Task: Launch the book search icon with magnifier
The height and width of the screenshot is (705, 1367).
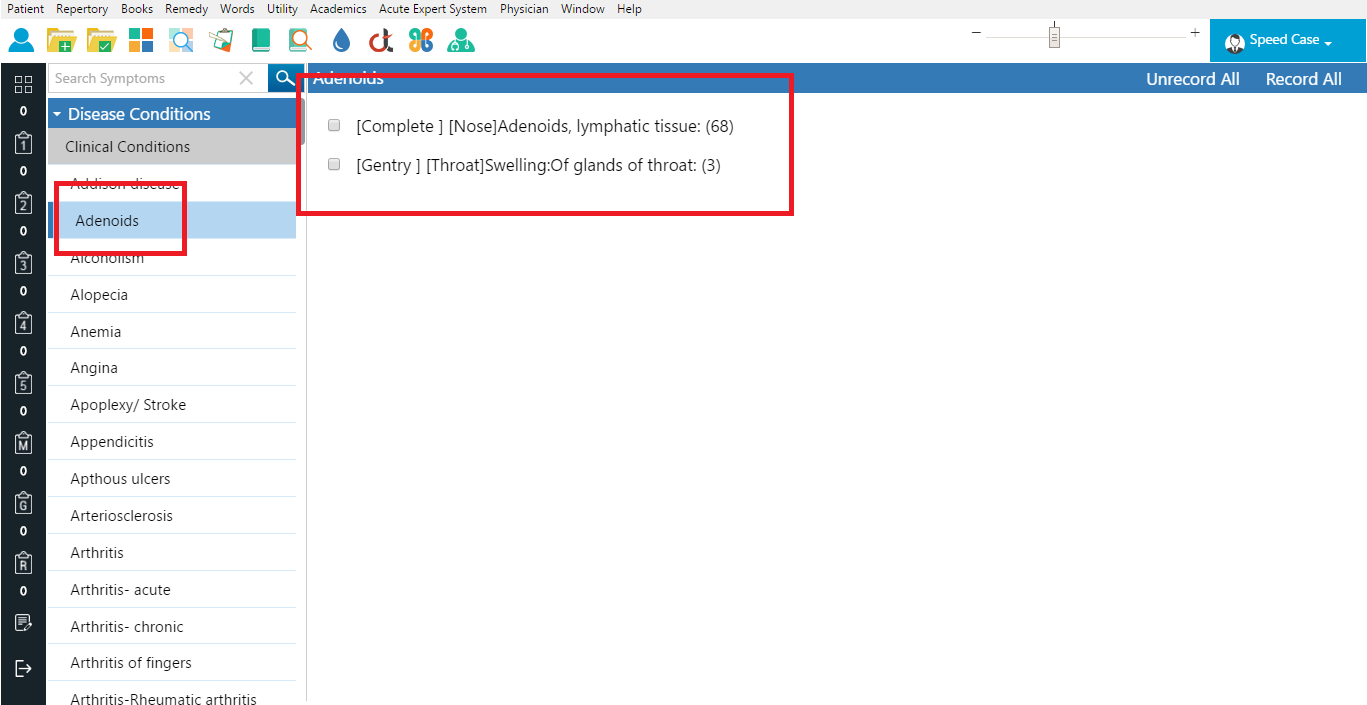Action: pos(299,40)
